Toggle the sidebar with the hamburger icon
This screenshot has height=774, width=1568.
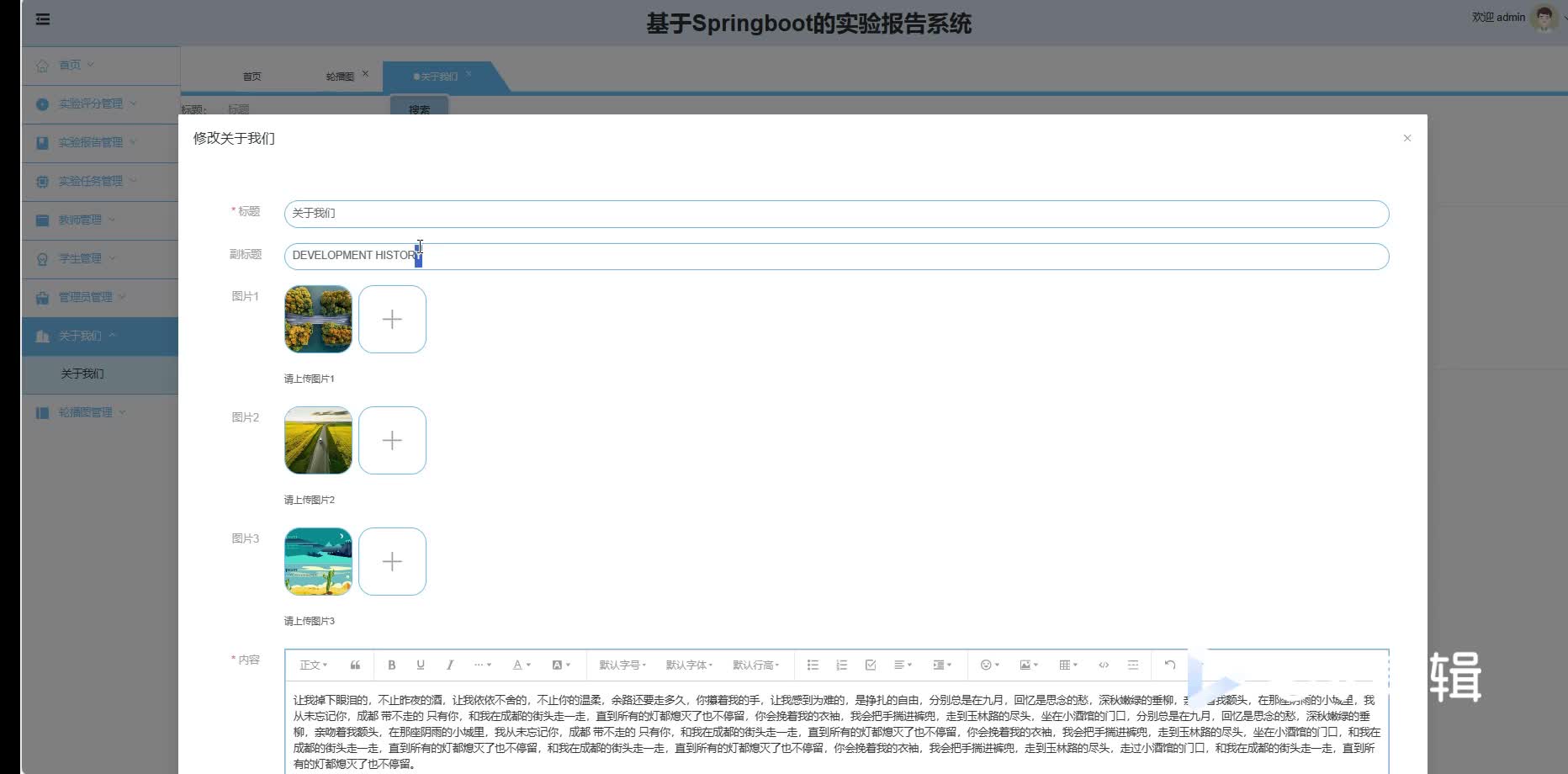42,19
